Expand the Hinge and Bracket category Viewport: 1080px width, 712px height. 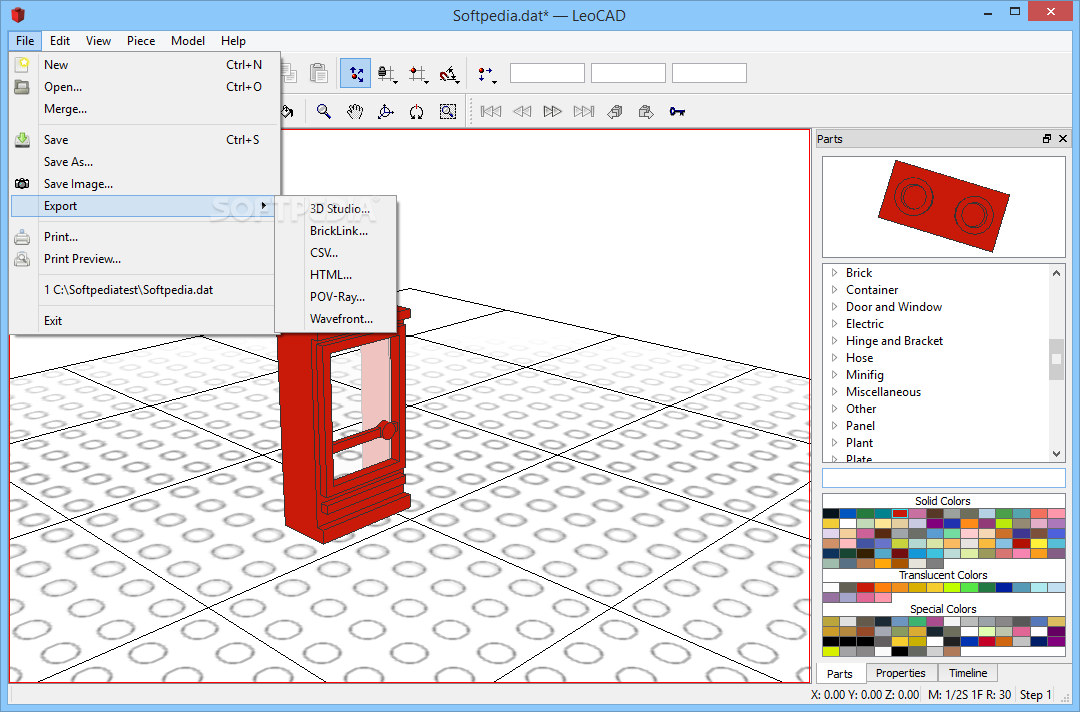(x=834, y=341)
